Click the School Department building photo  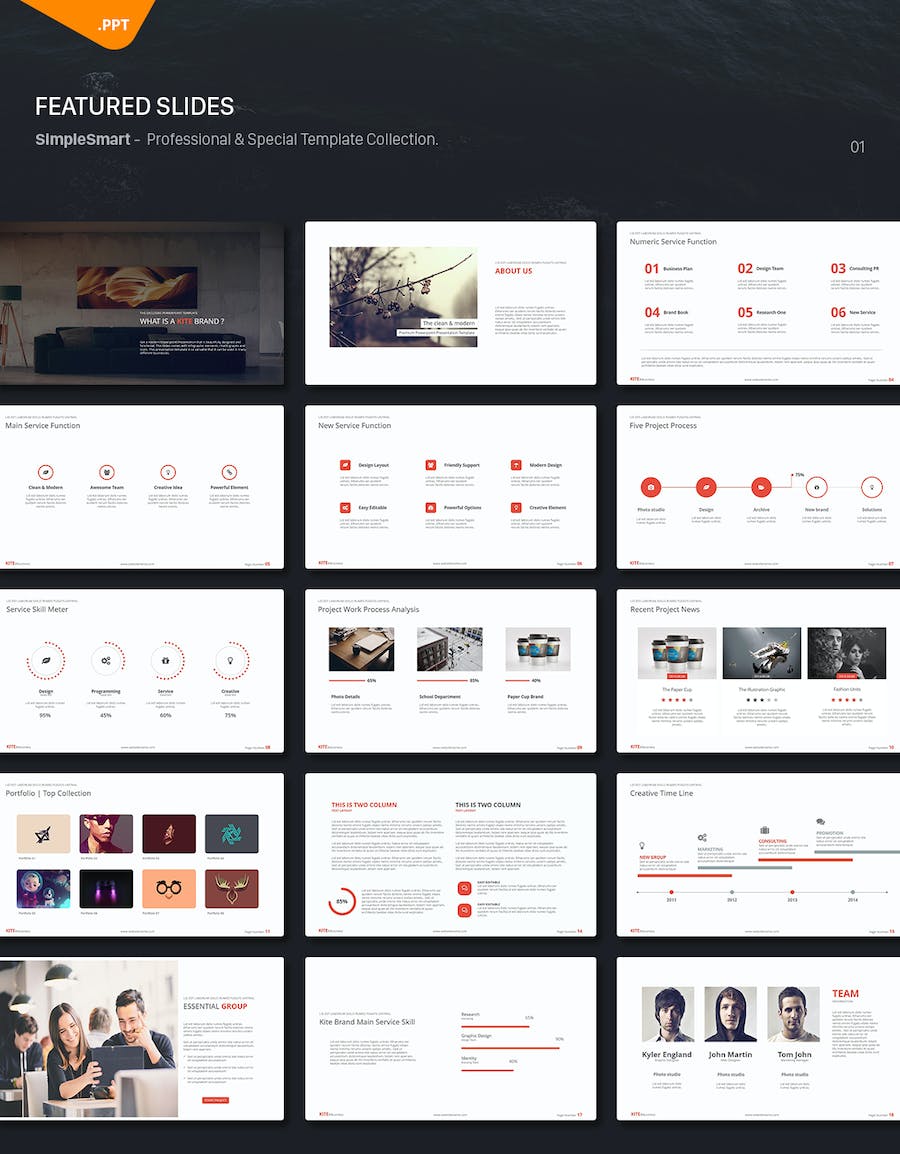pyautogui.click(x=450, y=649)
